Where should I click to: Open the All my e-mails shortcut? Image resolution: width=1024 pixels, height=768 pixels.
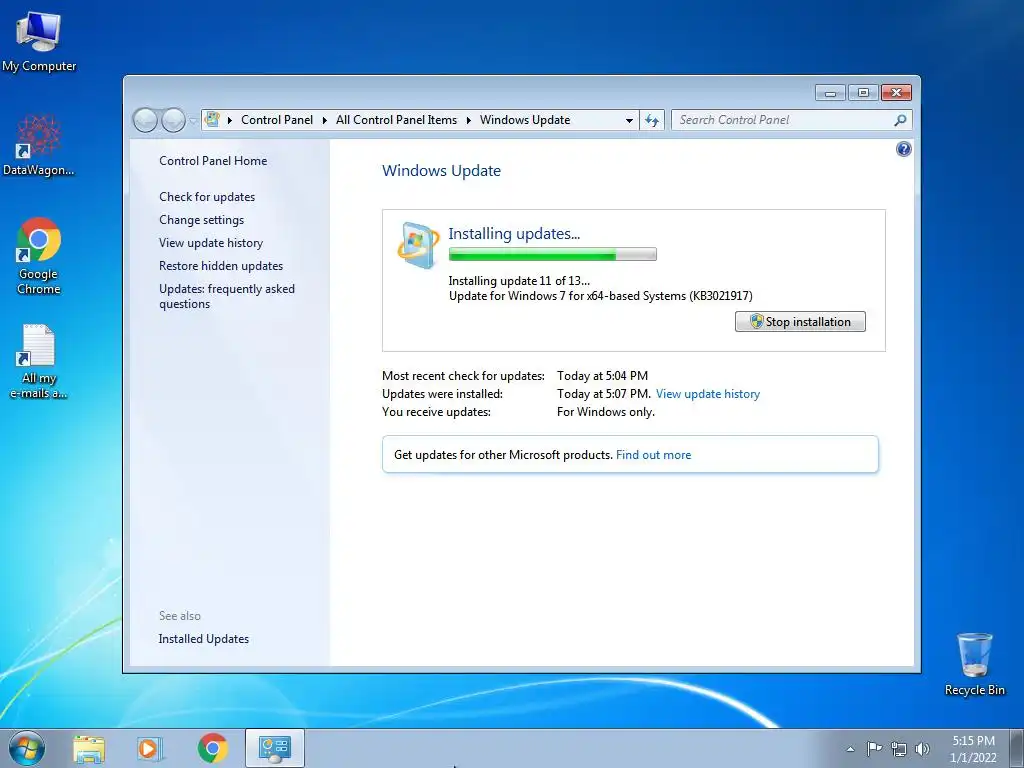(x=39, y=361)
